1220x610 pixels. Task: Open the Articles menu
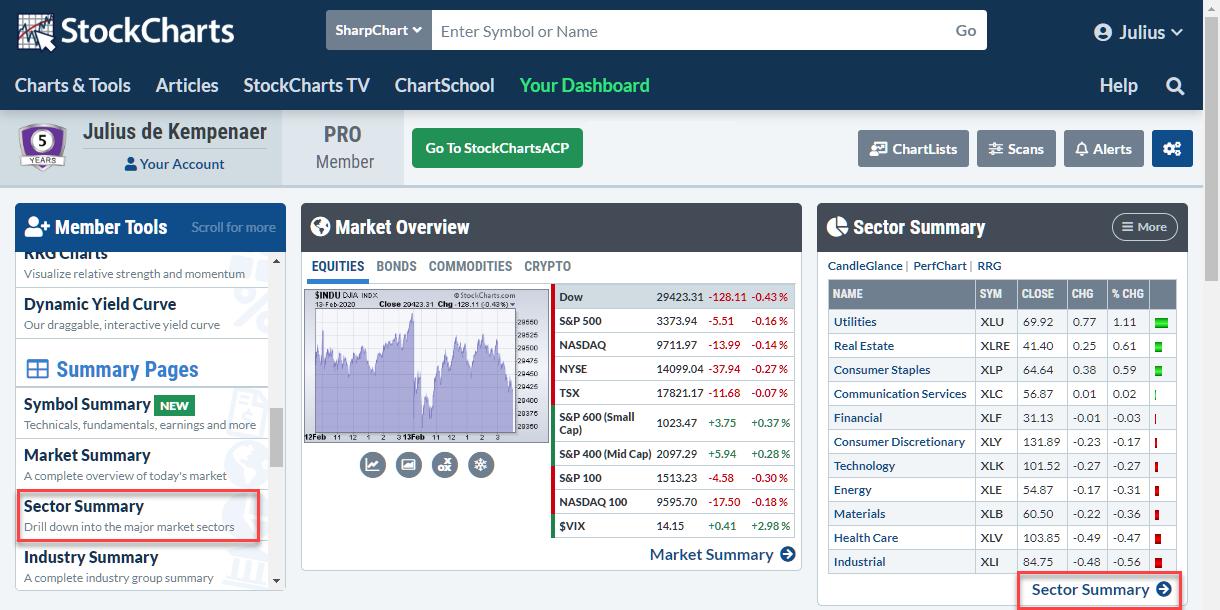tap(187, 85)
